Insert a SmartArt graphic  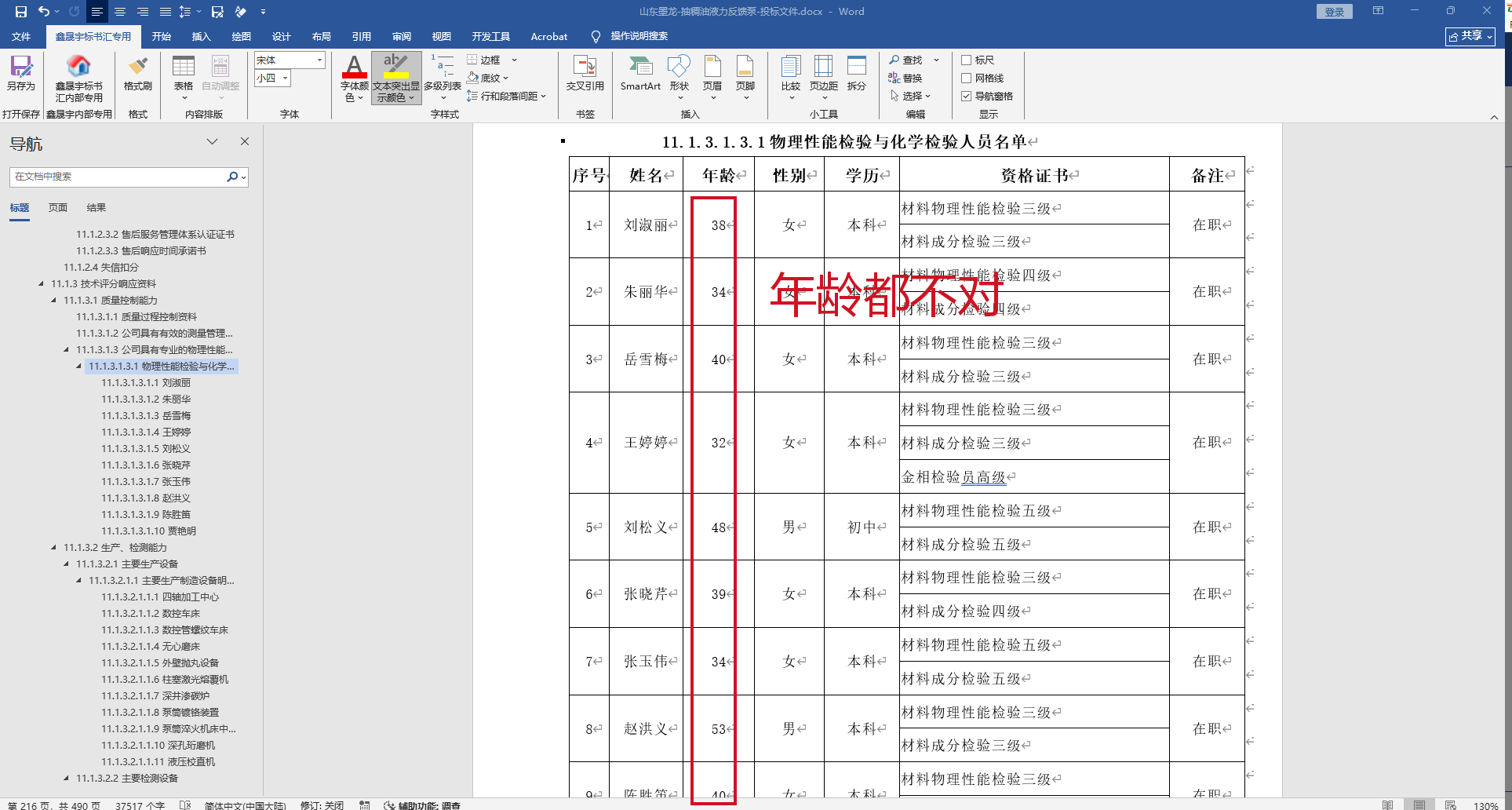[x=640, y=73]
